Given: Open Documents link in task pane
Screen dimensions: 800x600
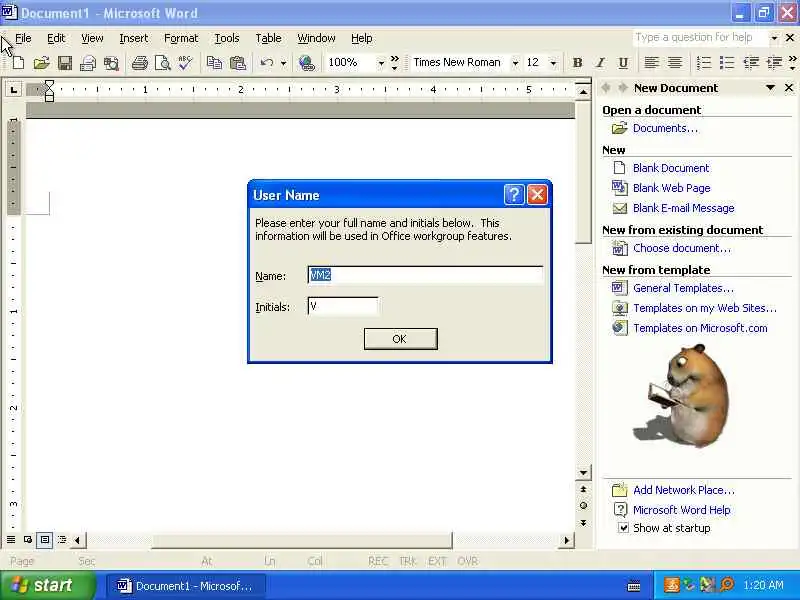Looking at the screenshot, I should coord(665,128).
